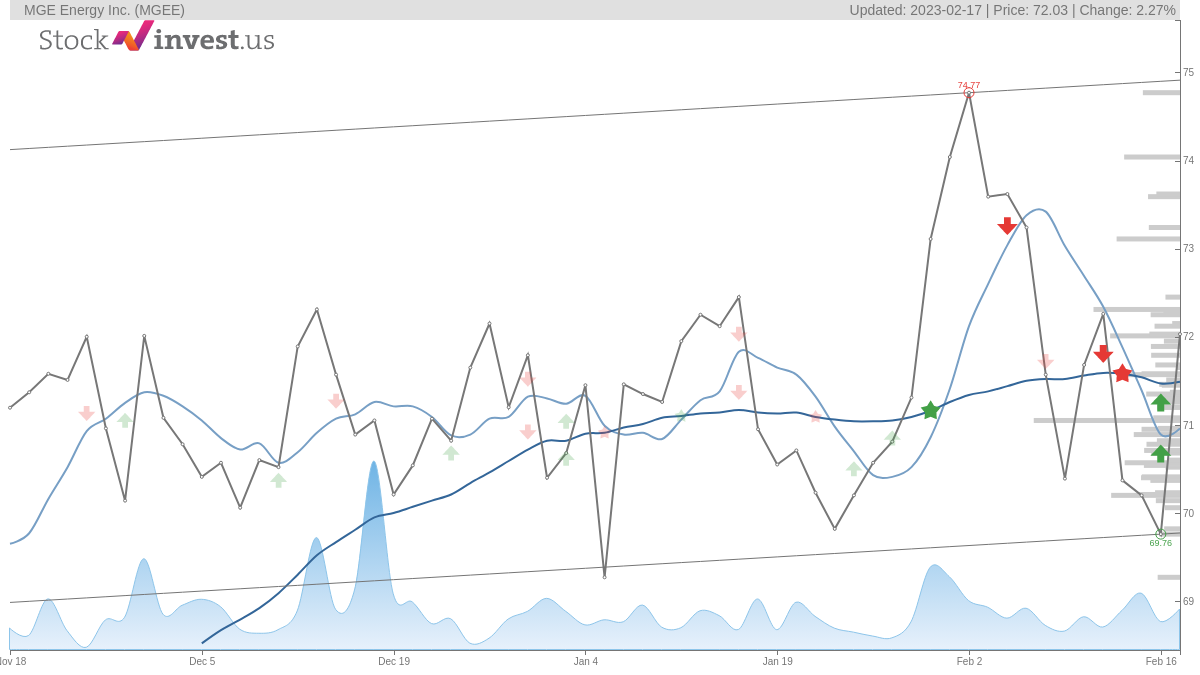Click the Feb 16 date label
1200x675 pixels.
pos(1161,661)
